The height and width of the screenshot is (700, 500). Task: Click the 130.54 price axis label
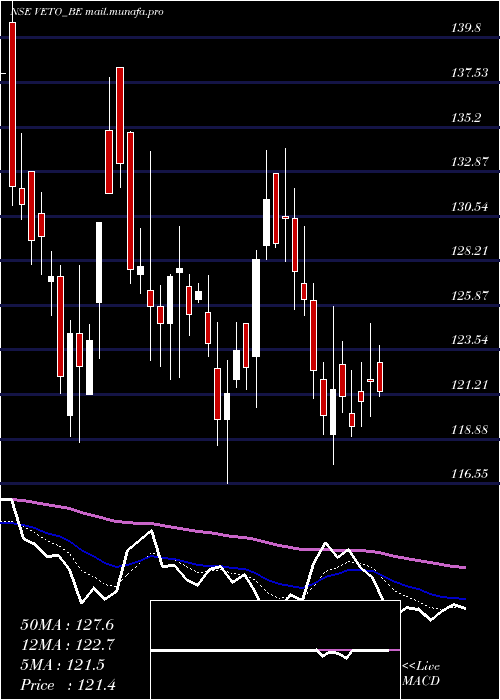pyautogui.click(x=470, y=207)
